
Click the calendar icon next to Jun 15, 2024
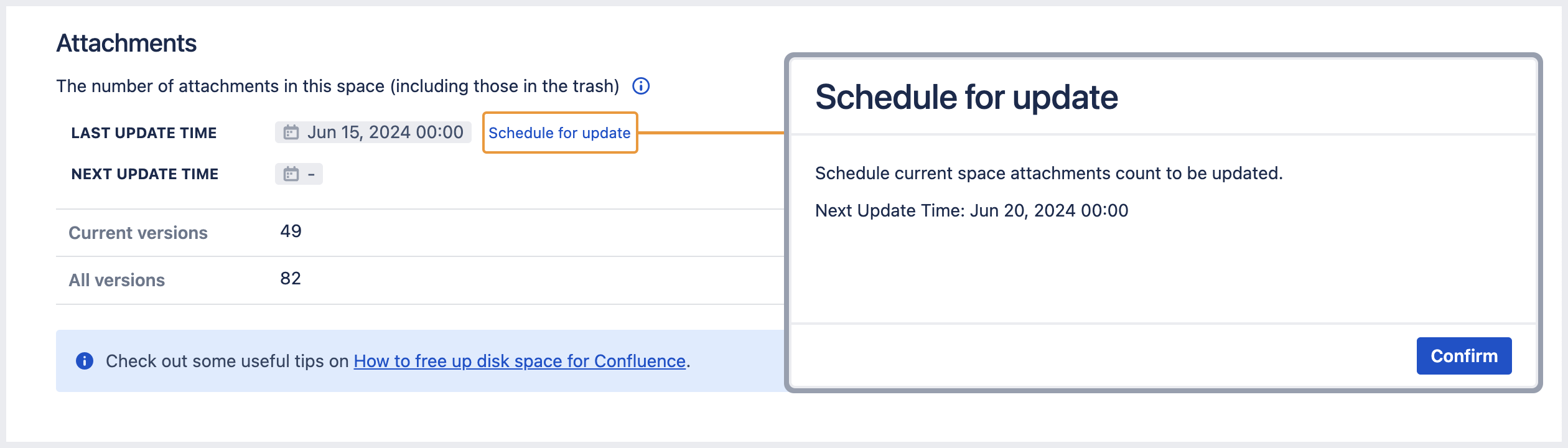[x=291, y=133]
